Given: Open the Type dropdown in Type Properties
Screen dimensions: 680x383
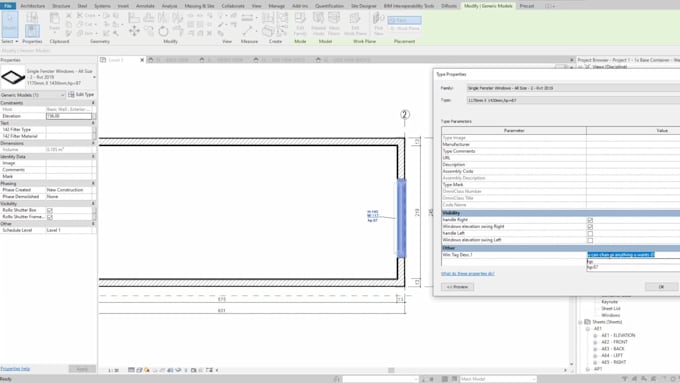Looking at the screenshot, I should pos(573,100).
